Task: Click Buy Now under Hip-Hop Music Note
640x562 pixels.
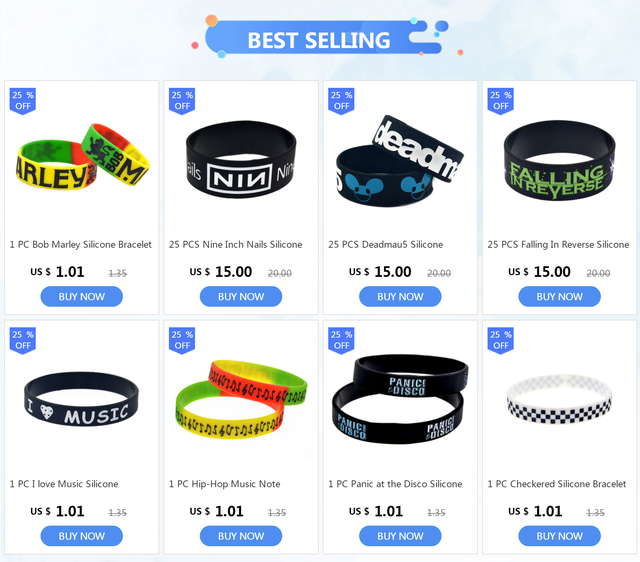Action: coord(241,536)
